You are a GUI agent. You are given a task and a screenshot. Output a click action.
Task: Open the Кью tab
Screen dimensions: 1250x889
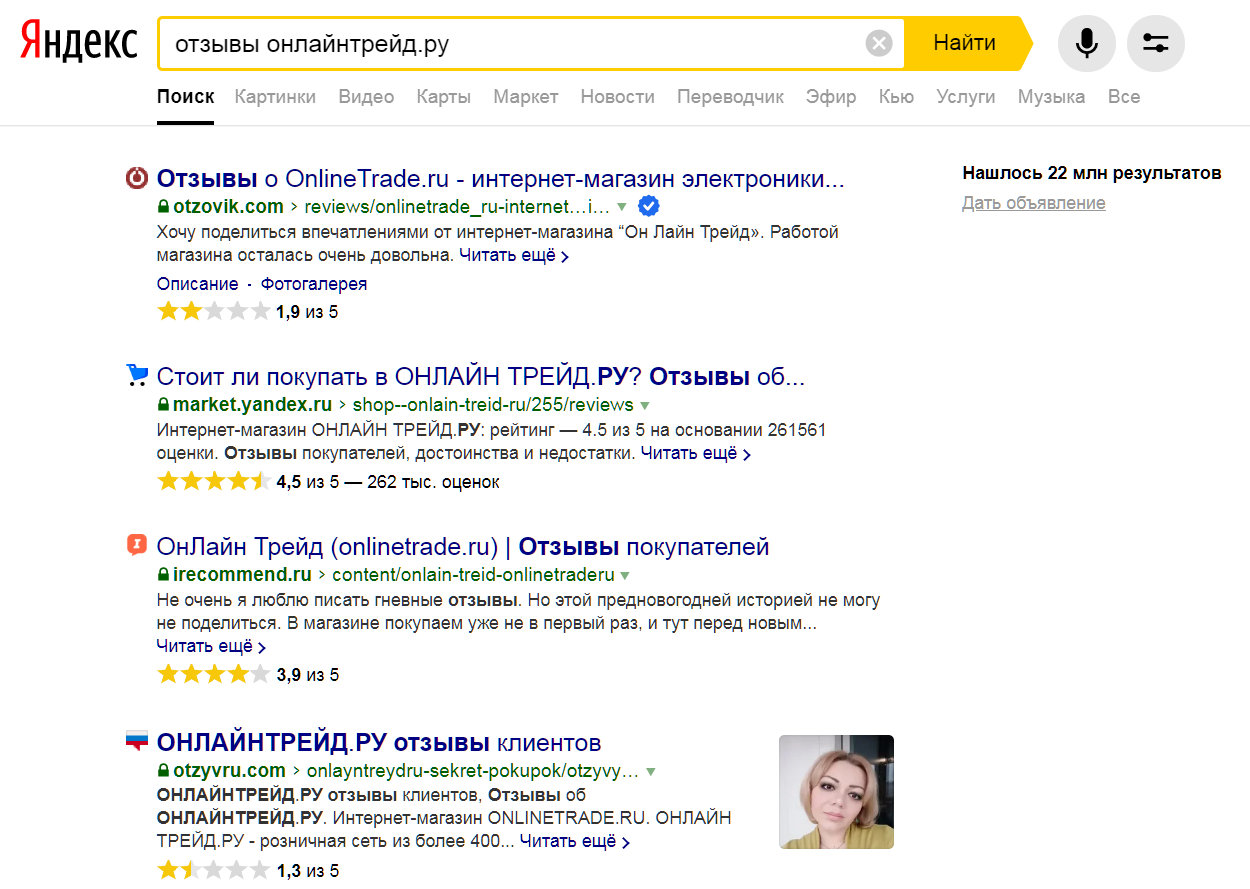[896, 97]
